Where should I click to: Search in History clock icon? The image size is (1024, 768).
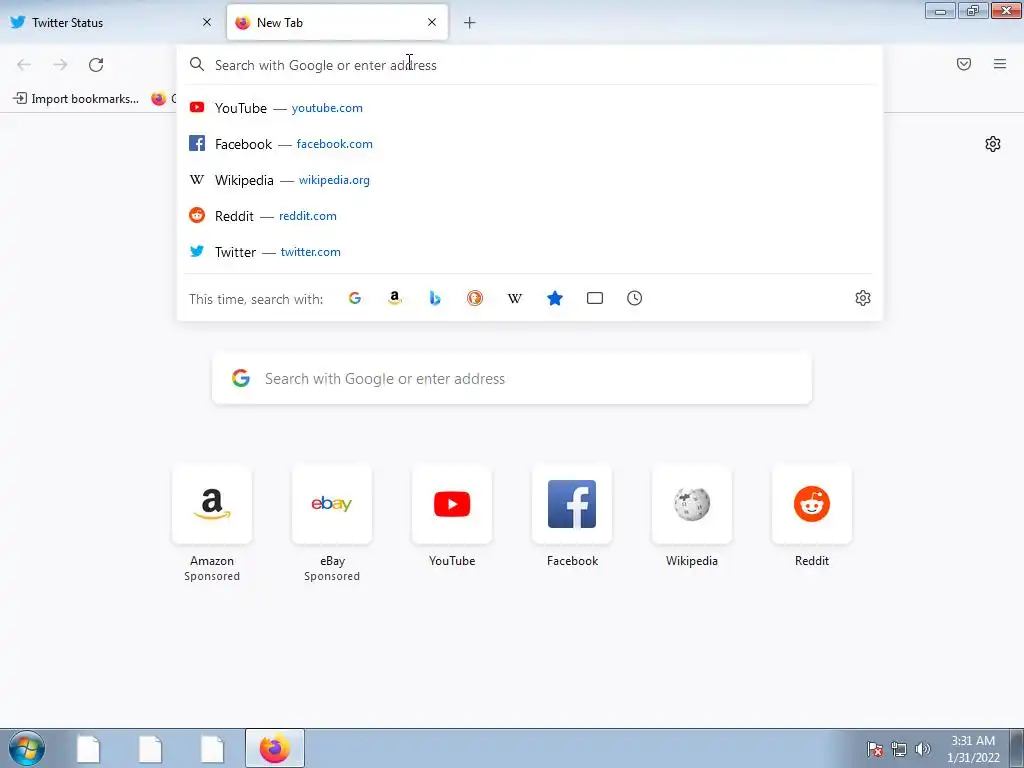point(635,298)
